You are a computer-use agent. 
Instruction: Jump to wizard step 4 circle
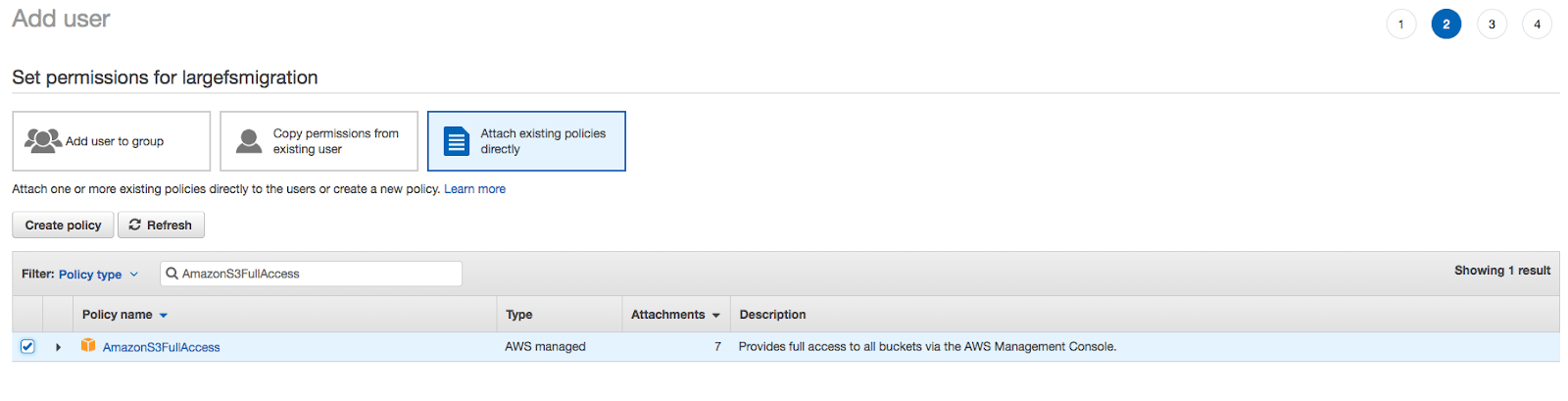1537,25
